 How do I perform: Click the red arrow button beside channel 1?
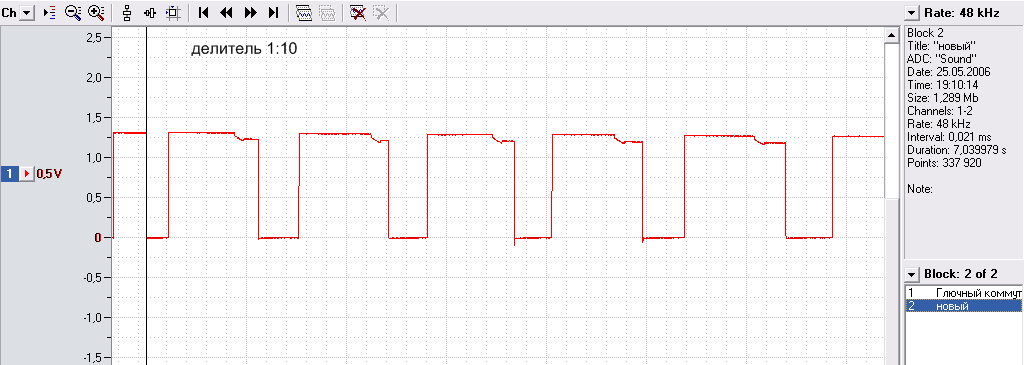(27, 174)
